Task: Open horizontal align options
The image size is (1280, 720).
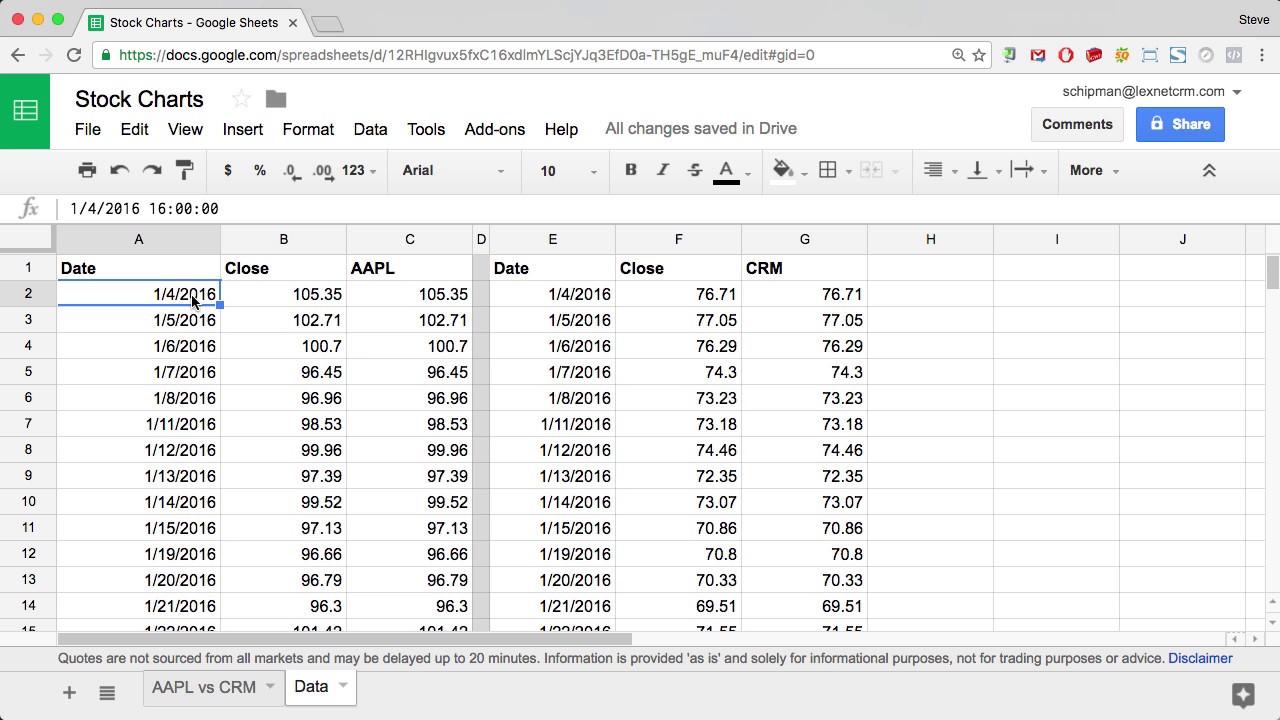Action: [939, 171]
